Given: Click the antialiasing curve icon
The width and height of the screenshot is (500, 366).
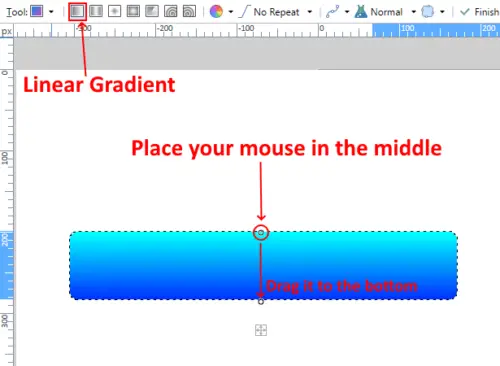Looking at the screenshot, I should click(x=332, y=12).
